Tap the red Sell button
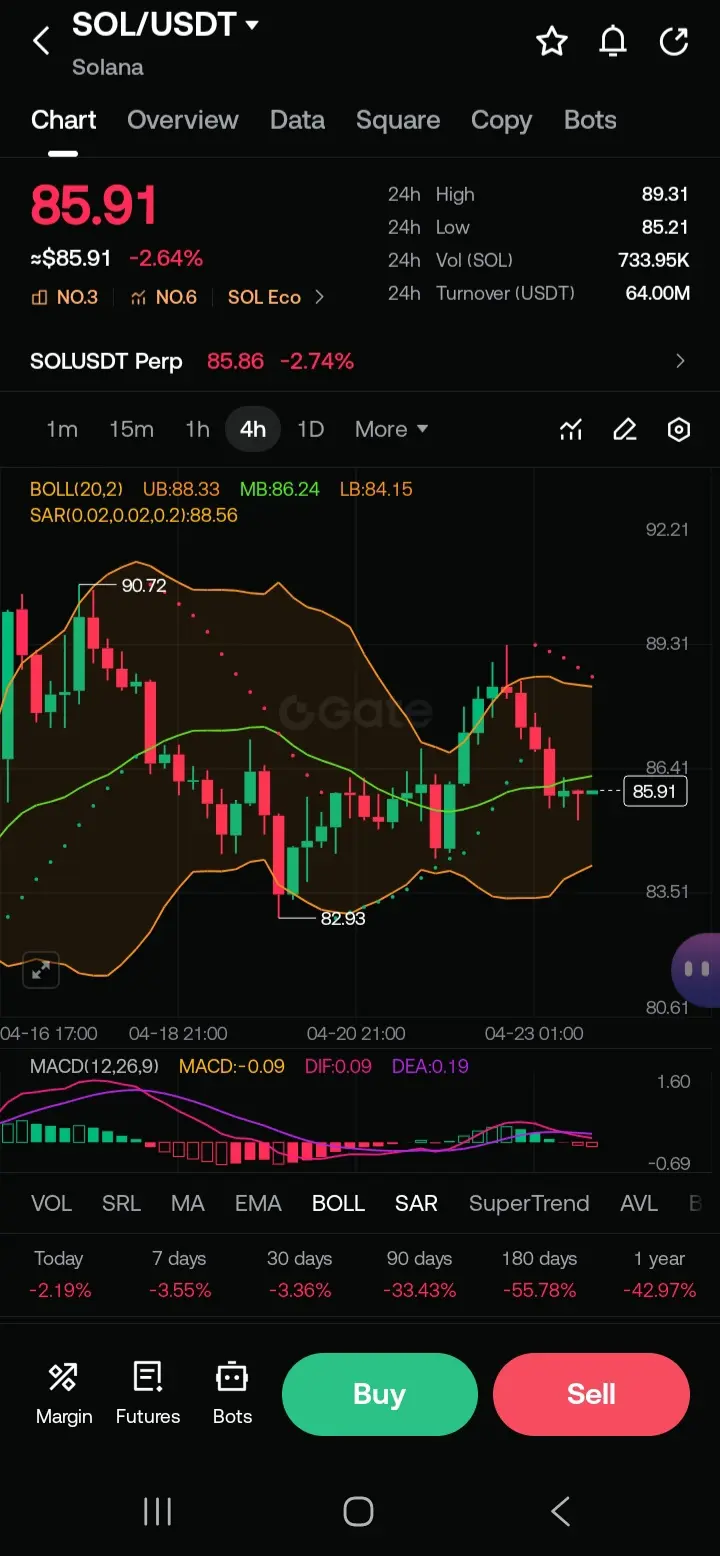Viewport: 720px width, 1556px height. [591, 1394]
